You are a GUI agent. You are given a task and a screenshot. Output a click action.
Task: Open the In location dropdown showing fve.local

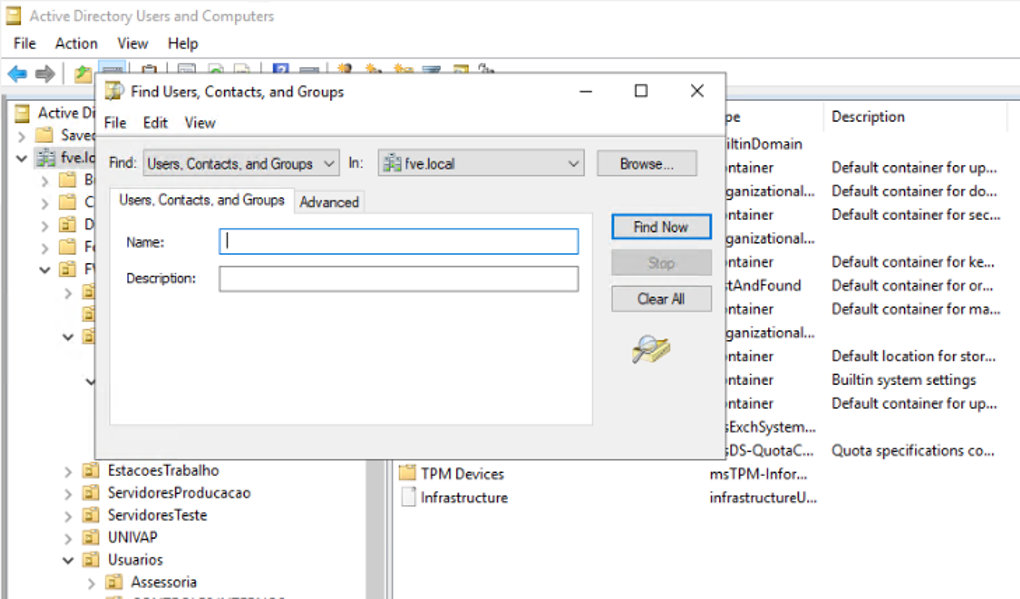coord(481,163)
